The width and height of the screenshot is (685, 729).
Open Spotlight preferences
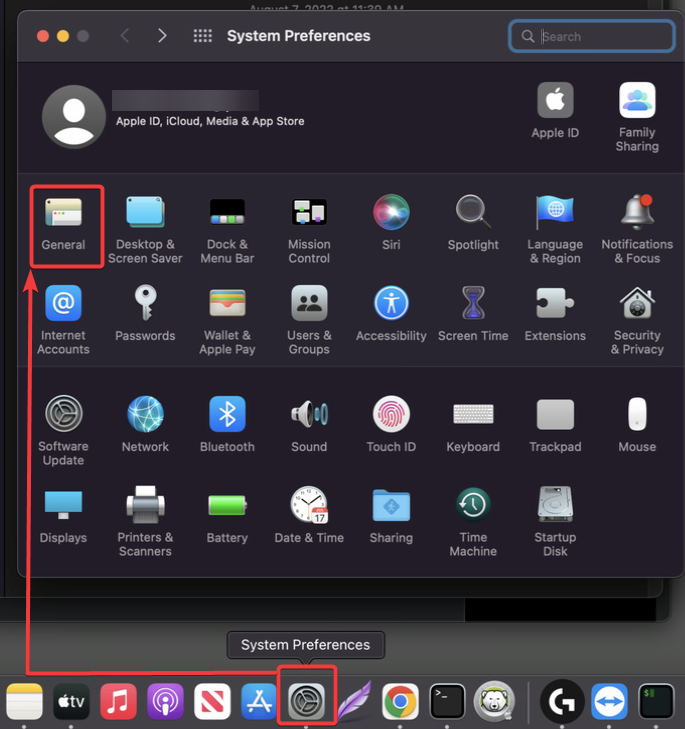pyautogui.click(x=473, y=223)
